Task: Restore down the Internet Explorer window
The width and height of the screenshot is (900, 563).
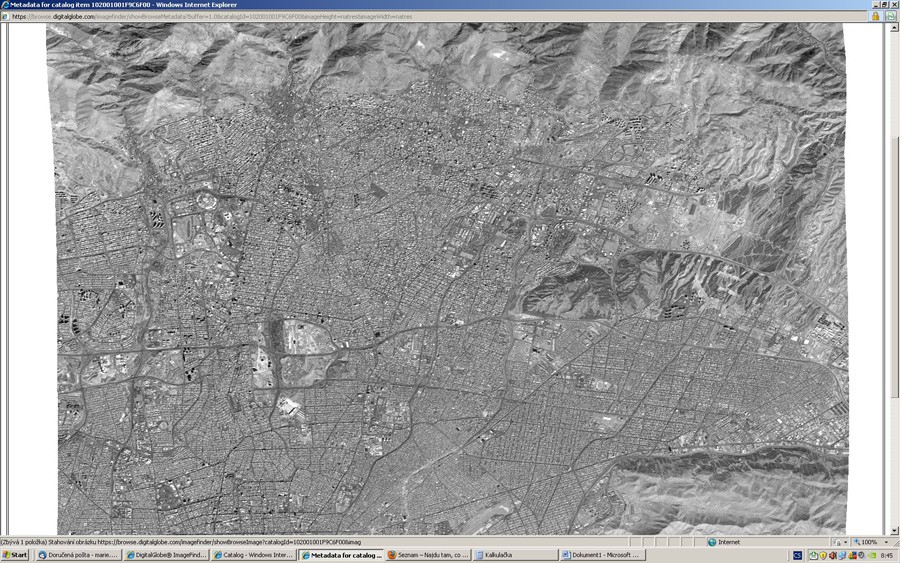Action: tap(885, 5)
